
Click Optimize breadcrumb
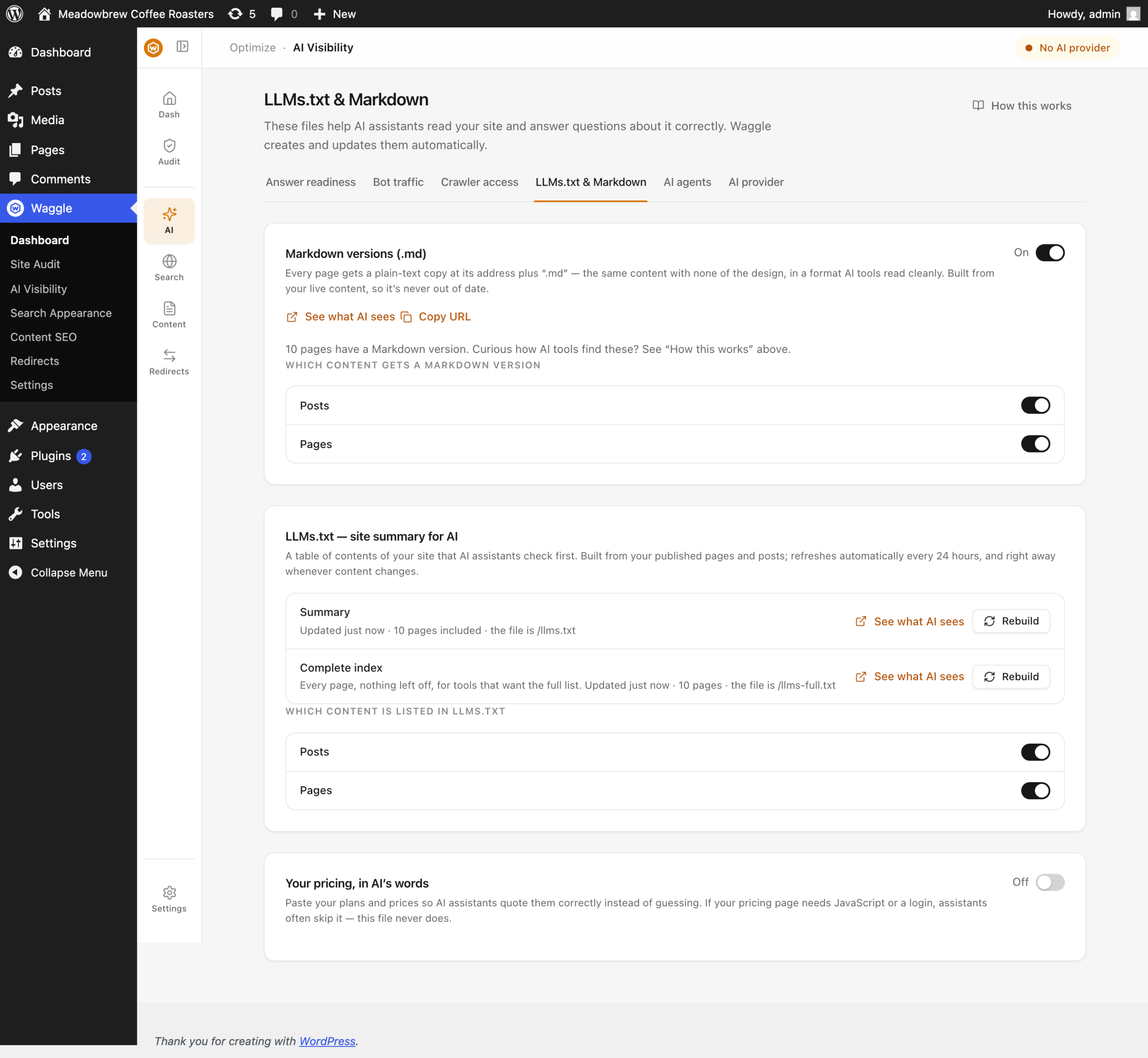click(x=252, y=48)
